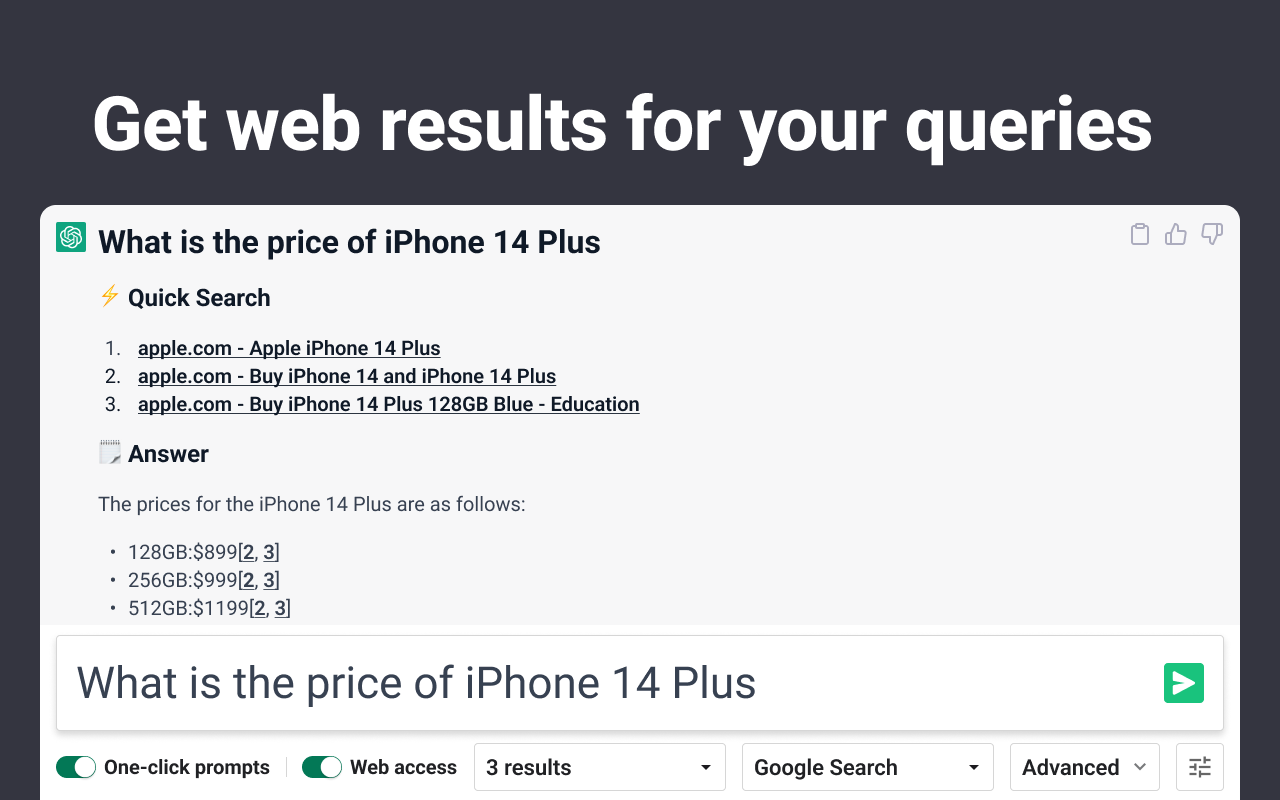This screenshot has width=1280, height=800.
Task: Send the query with the green arrow button
Action: [1183, 683]
